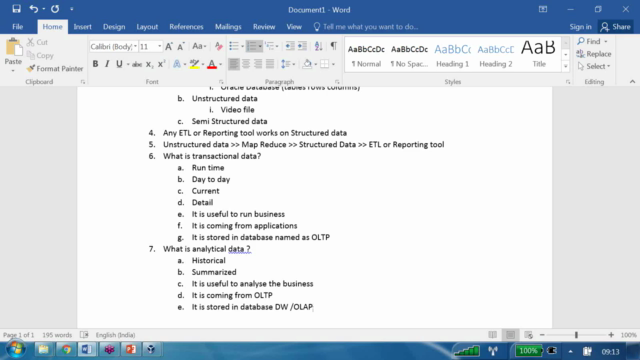Open the proofing errors status icon
Image resolution: width=640 pixels, height=360 pixels.
tap(84, 335)
